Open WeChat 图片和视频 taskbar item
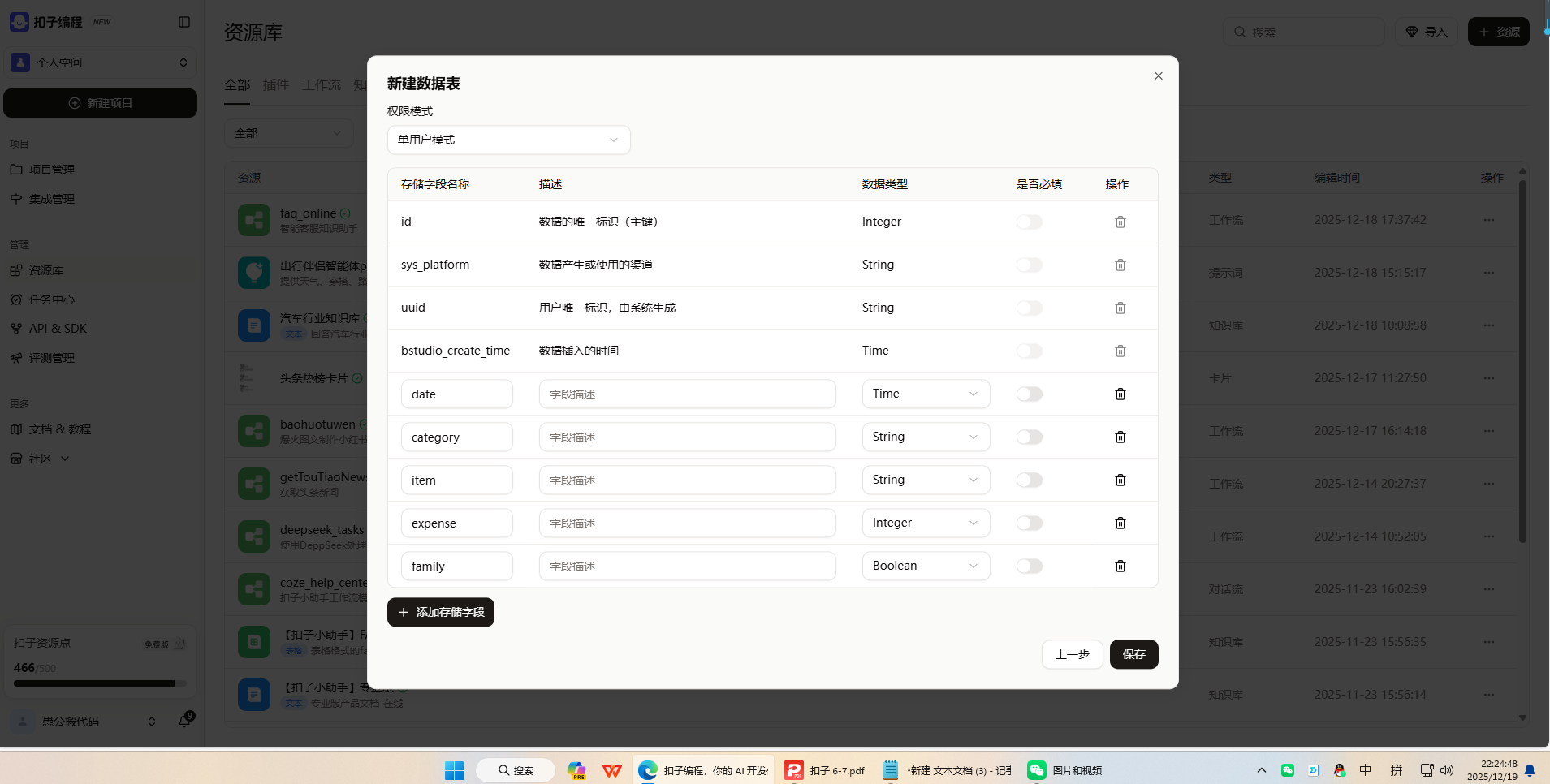 coord(1064,770)
